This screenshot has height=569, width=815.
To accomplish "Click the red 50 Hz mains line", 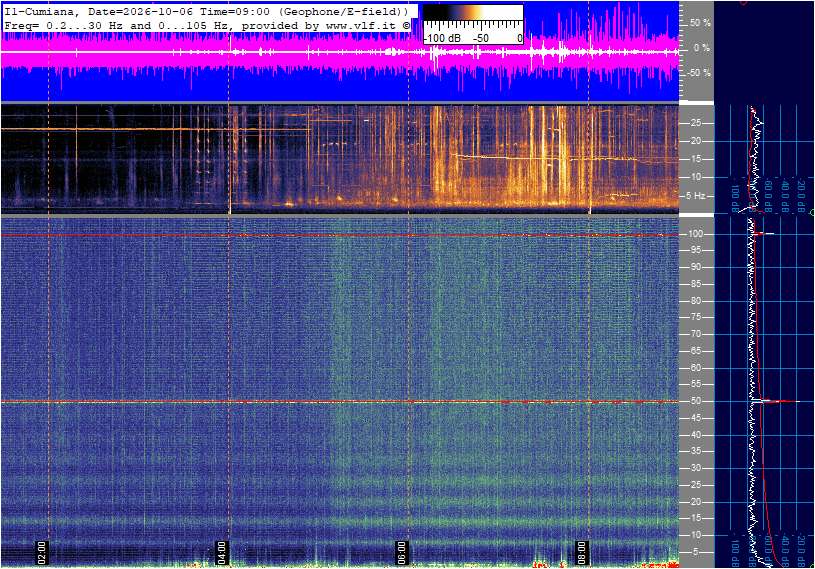I will [339, 402].
